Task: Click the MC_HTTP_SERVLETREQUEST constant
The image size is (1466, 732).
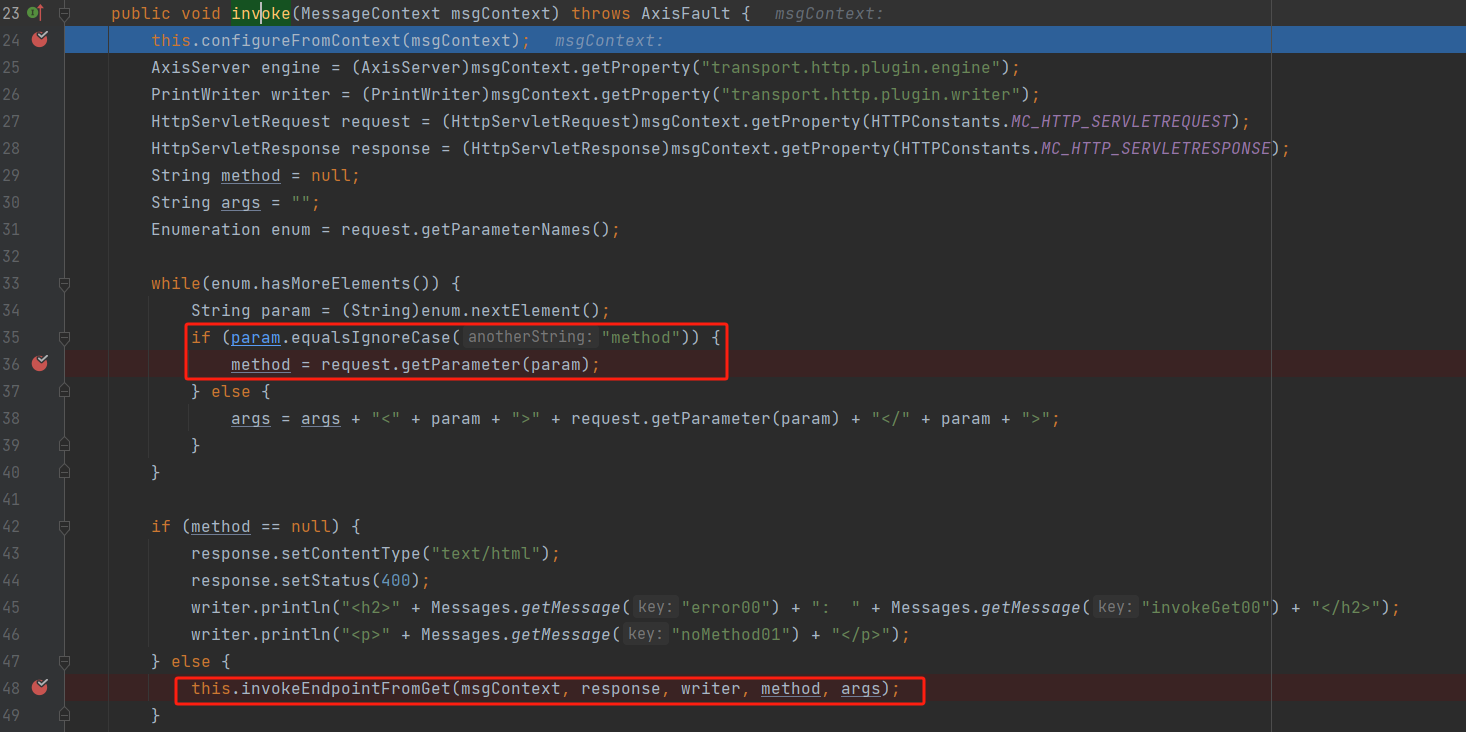Action: tap(1135, 121)
